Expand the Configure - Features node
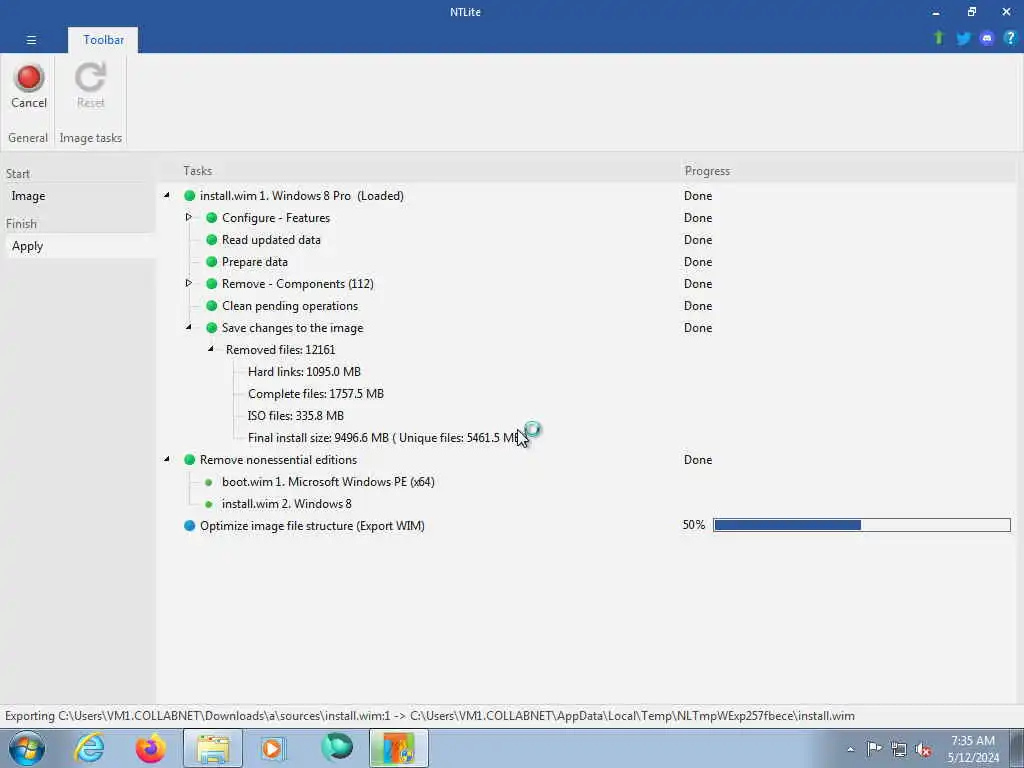Screen dimensions: 1024x768 point(189,217)
